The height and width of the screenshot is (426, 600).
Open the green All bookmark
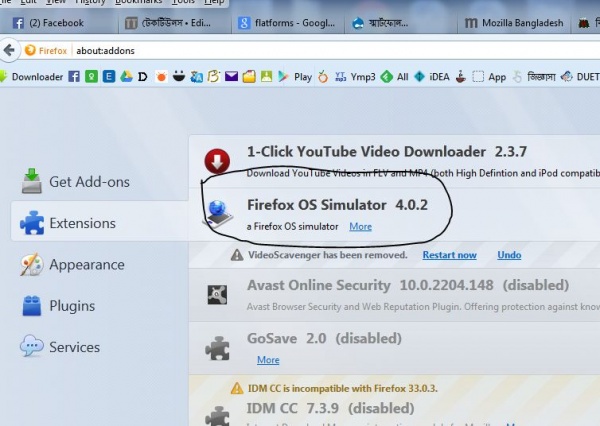click(x=395, y=77)
